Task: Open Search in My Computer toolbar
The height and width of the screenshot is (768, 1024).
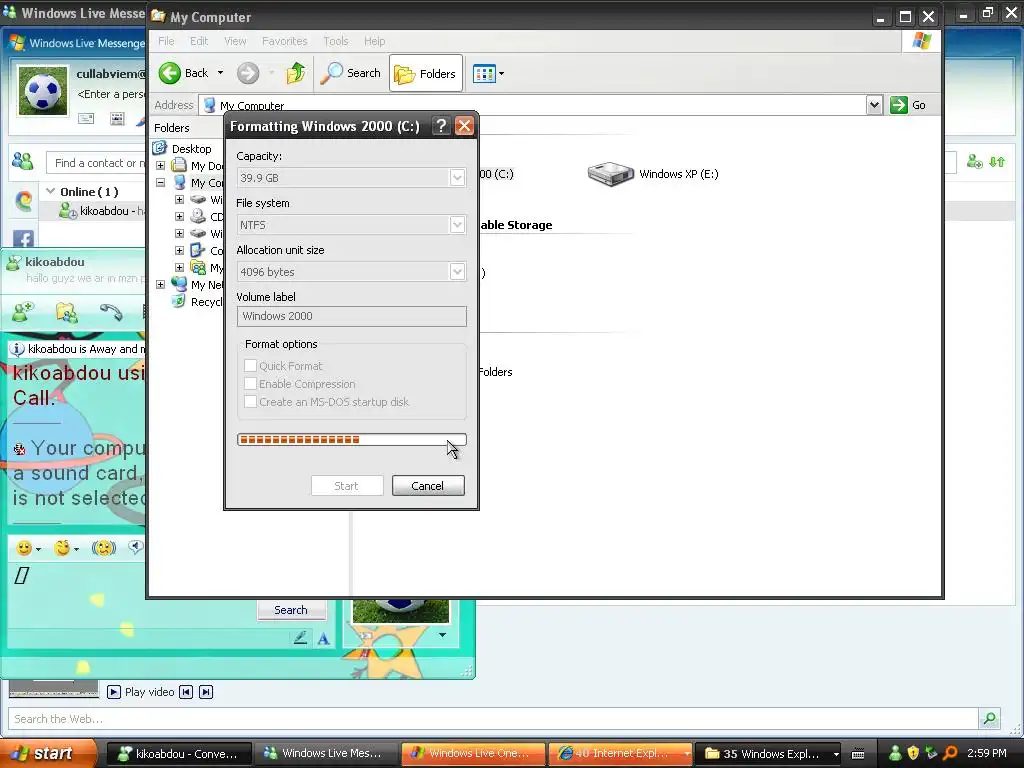Action: (351, 73)
